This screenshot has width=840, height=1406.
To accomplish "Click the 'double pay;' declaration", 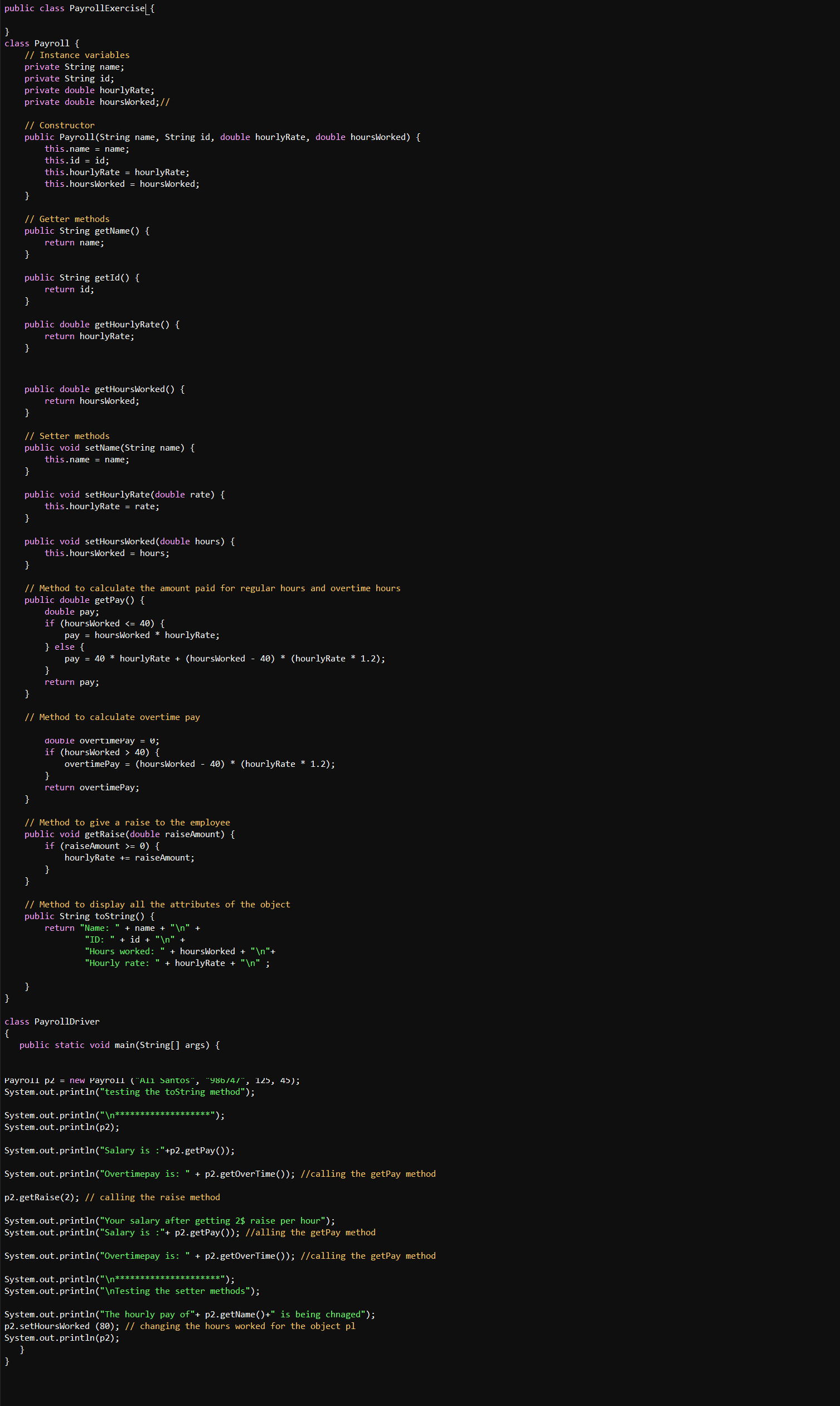I will (72, 613).
